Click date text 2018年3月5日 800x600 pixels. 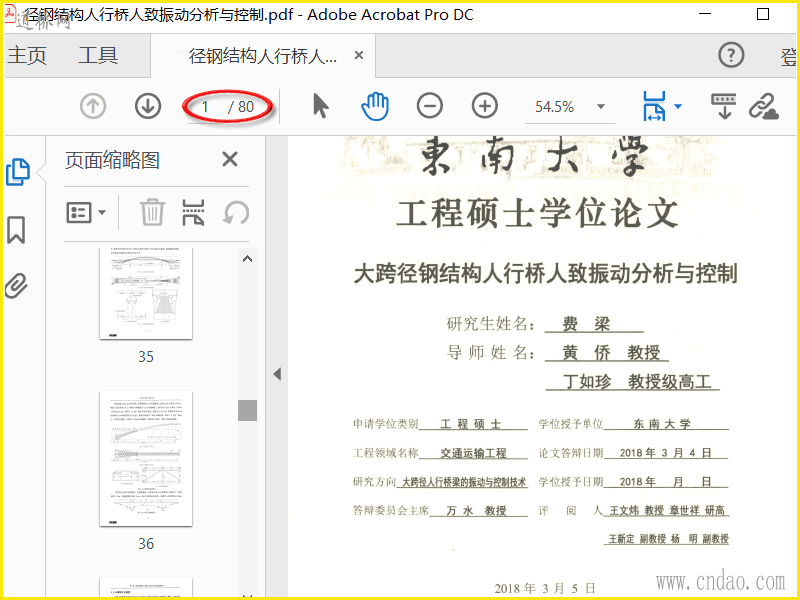point(545,588)
